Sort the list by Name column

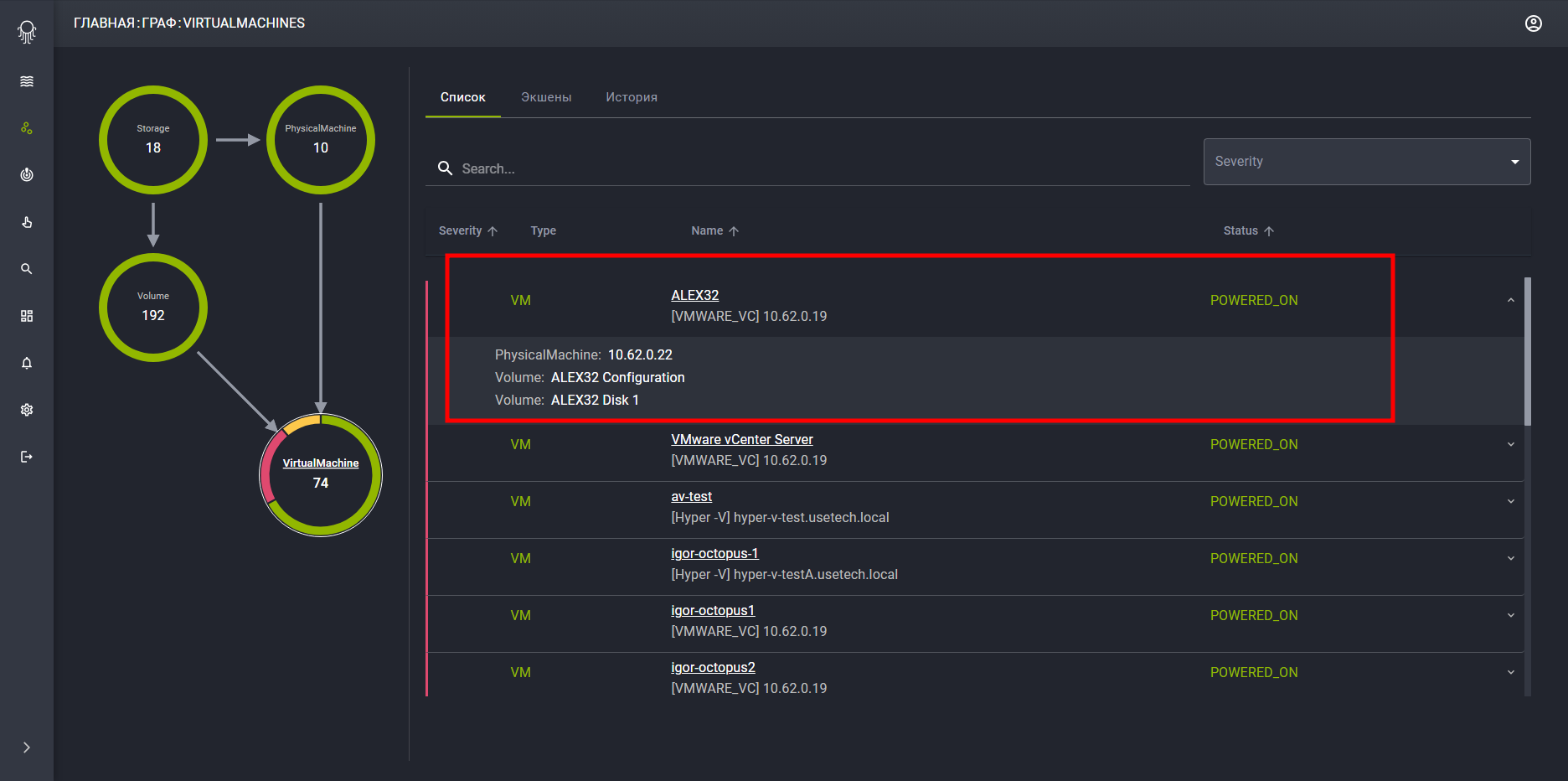(715, 230)
